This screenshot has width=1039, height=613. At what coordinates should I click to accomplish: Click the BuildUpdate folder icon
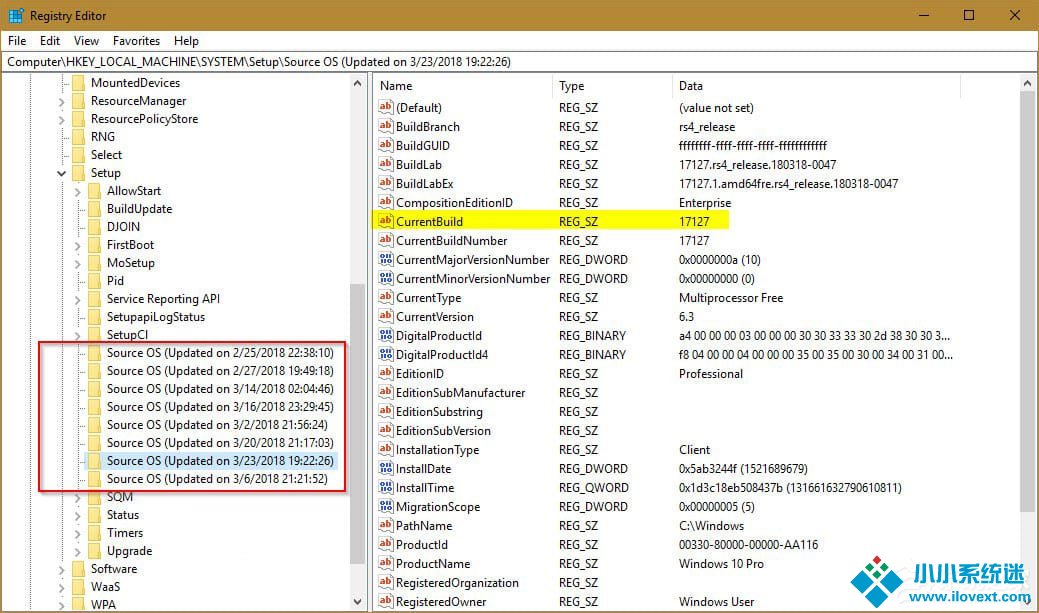(x=95, y=209)
